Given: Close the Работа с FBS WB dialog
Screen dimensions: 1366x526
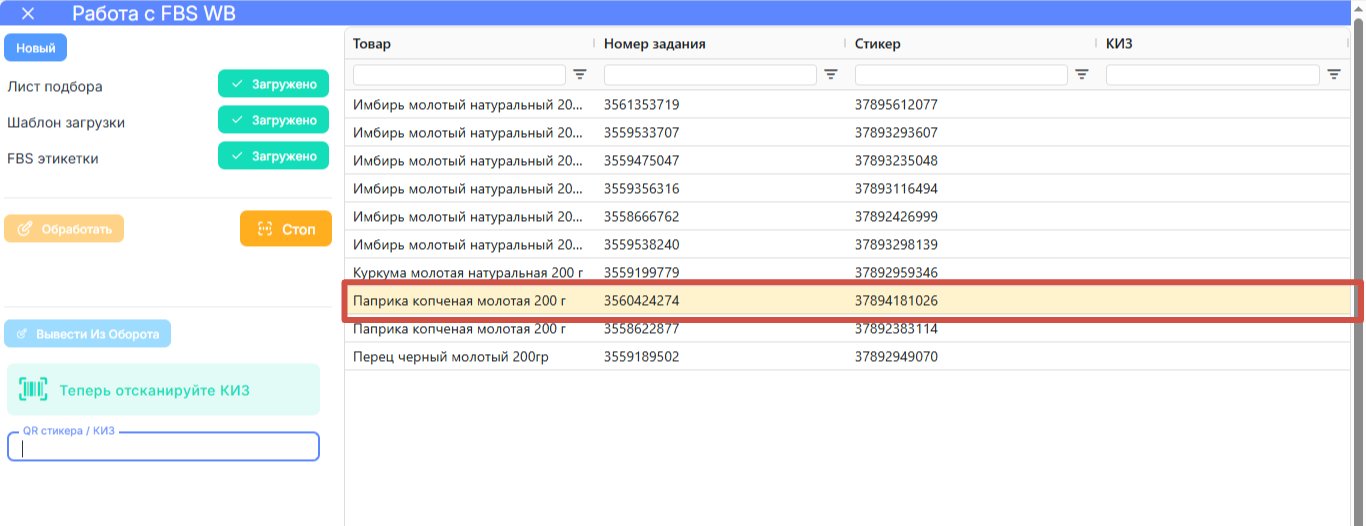Looking at the screenshot, I should coord(28,14).
